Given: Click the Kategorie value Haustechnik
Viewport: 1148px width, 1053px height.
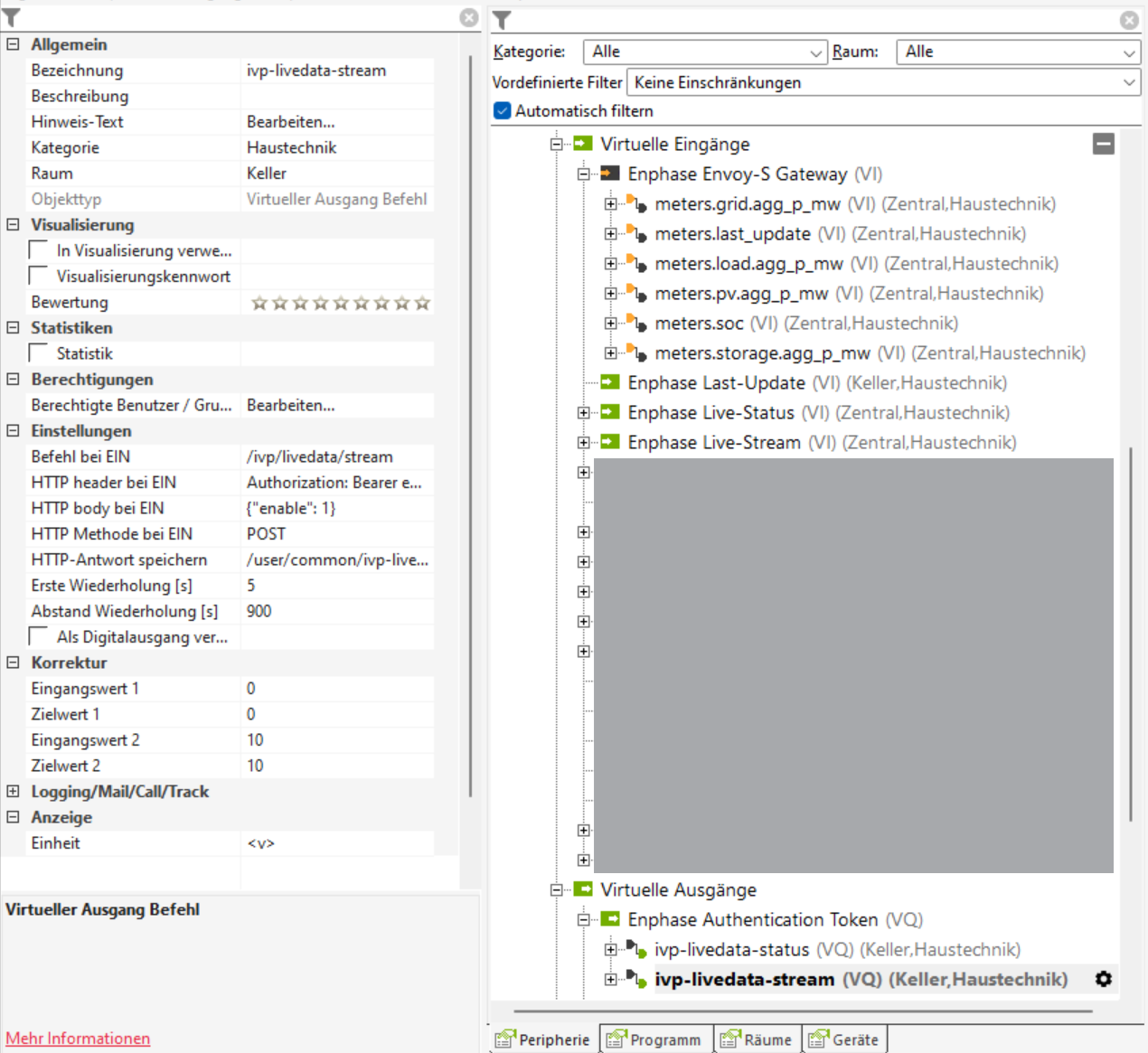Looking at the screenshot, I should point(337,147).
